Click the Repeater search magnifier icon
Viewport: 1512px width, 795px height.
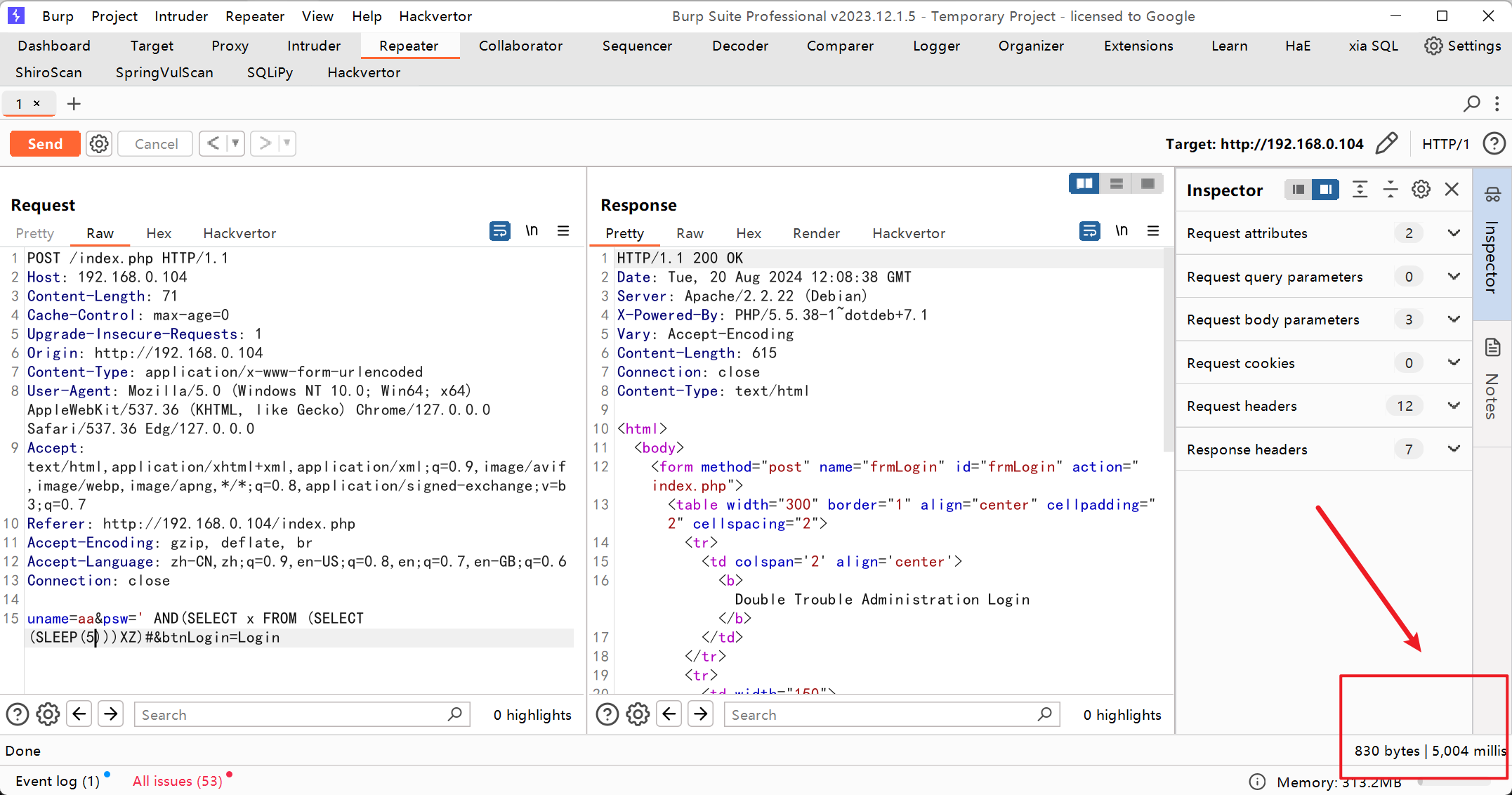[1471, 104]
